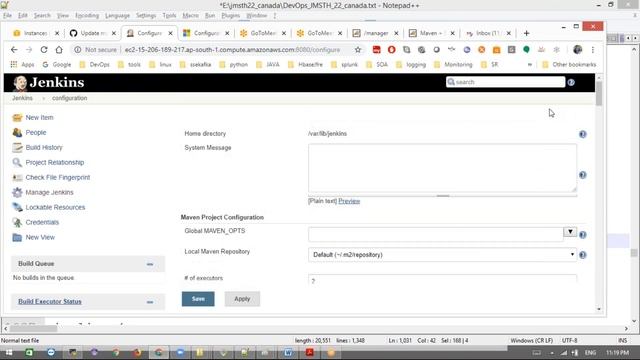Open splunk bookmarks folder
Image resolution: width=640 pixels, height=360 pixels.
coord(345,64)
